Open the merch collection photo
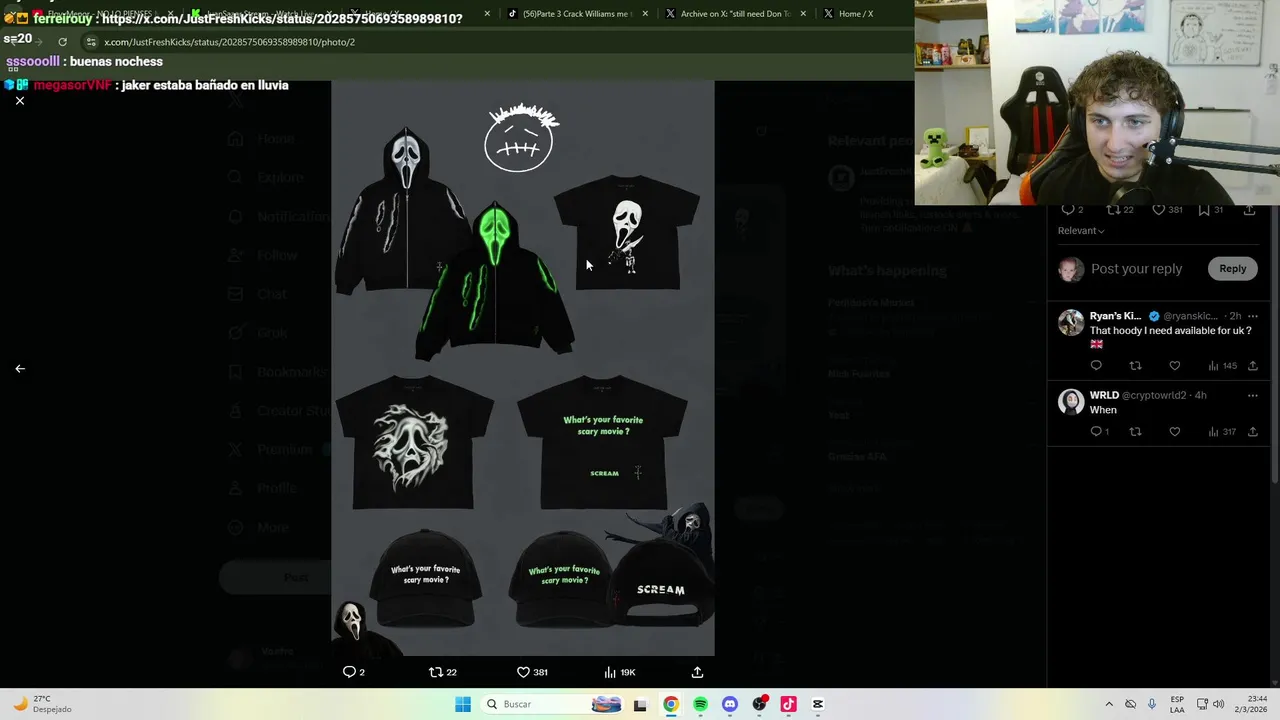The height and width of the screenshot is (720, 1280). coord(523,368)
